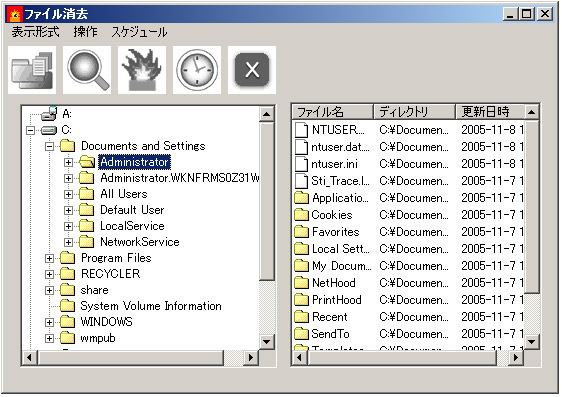Select the Applicatio... folder row
The width and height of the screenshot is (562, 397).
pos(409,198)
